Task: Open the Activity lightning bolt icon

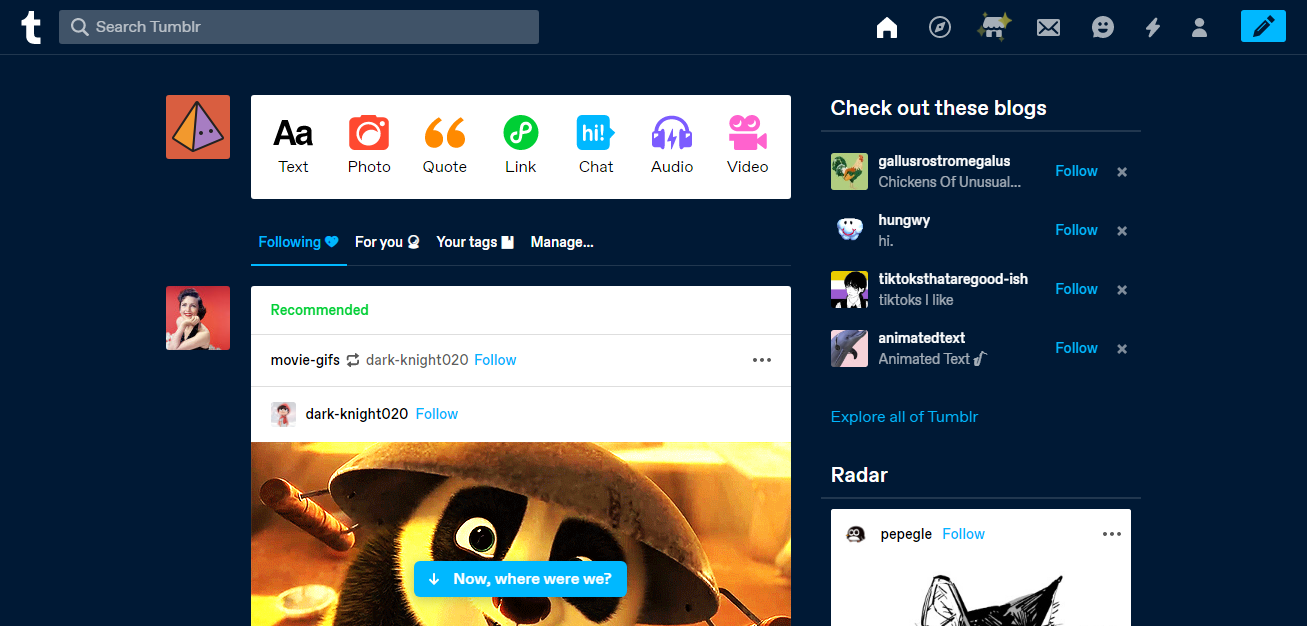Action: (1153, 28)
